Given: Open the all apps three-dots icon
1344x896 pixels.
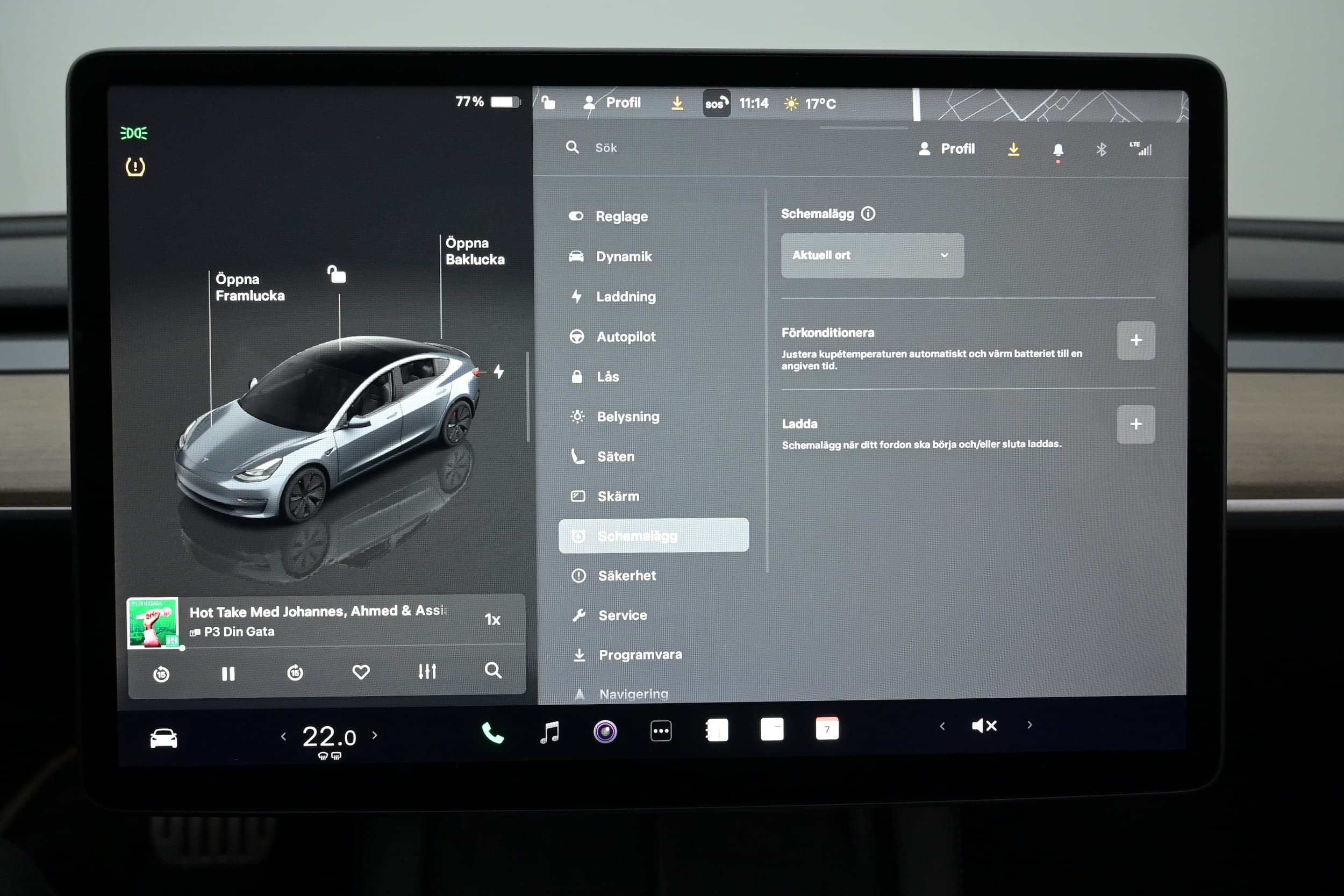Looking at the screenshot, I should point(661,731).
